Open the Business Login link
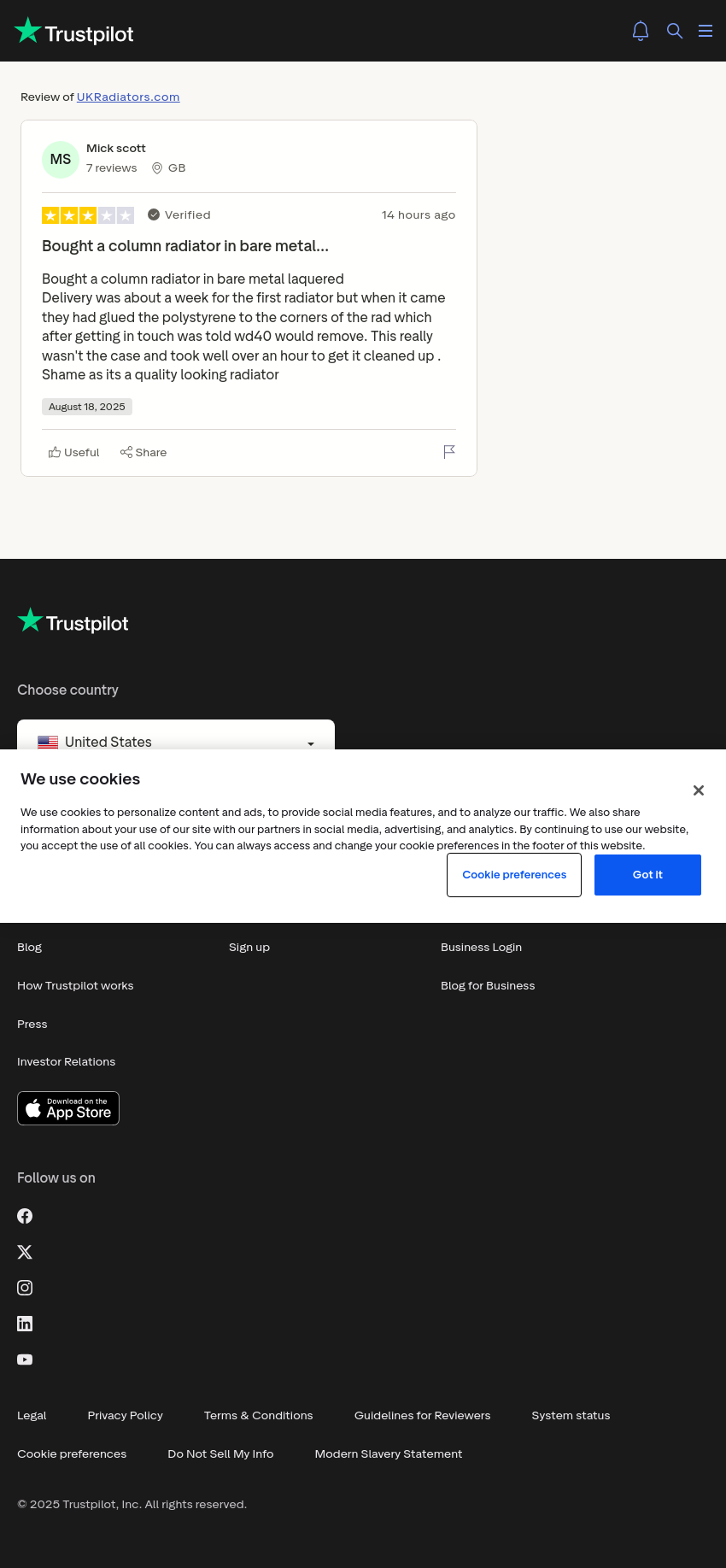 481,948
